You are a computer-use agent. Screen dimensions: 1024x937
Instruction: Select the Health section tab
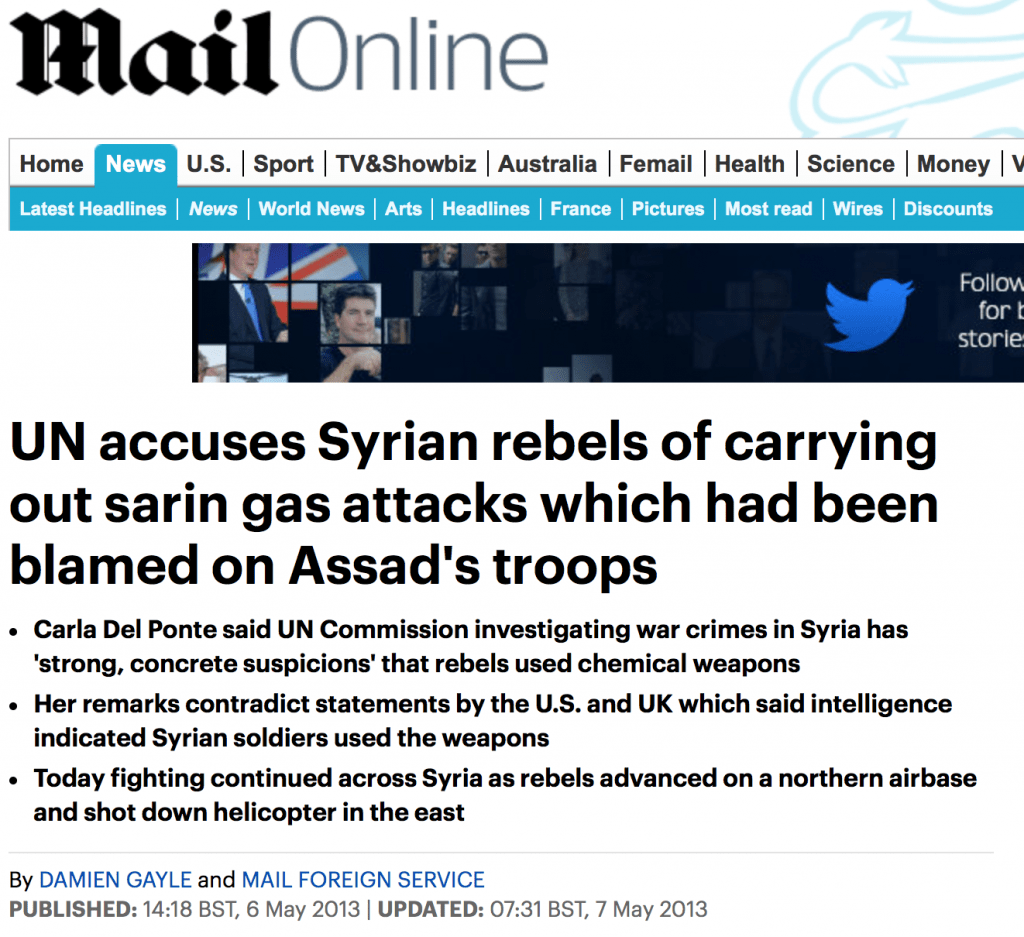pos(750,163)
